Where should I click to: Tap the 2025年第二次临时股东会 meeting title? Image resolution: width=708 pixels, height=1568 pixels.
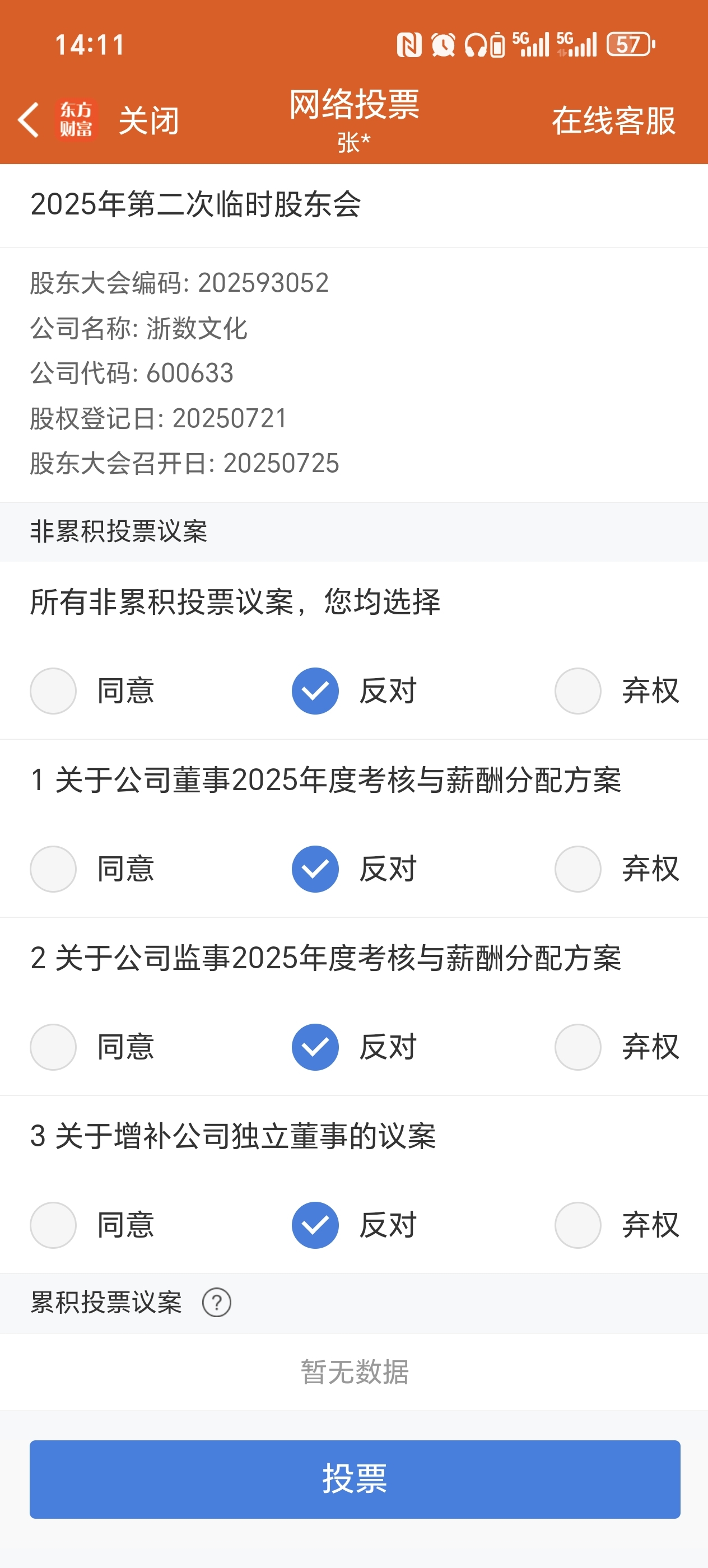coord(196,204)
